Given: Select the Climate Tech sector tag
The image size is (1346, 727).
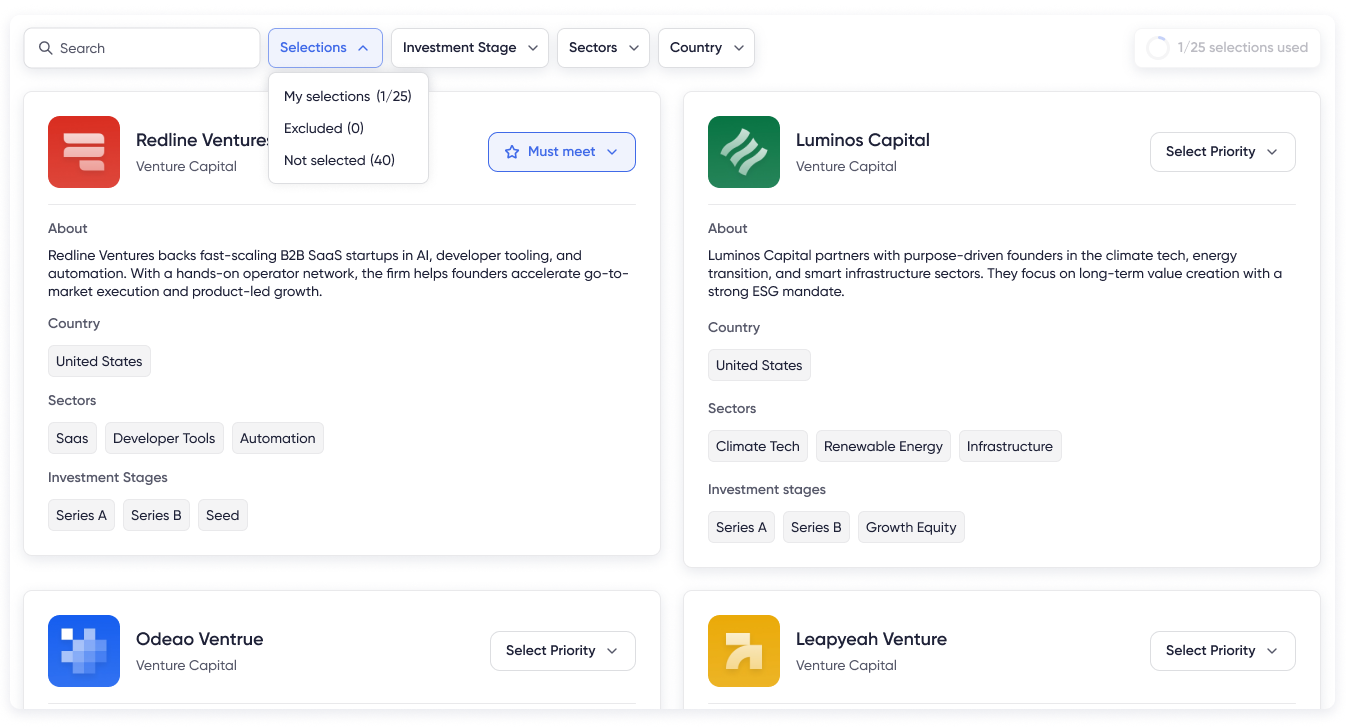Looking at the screenshot, I should point(757,446).
